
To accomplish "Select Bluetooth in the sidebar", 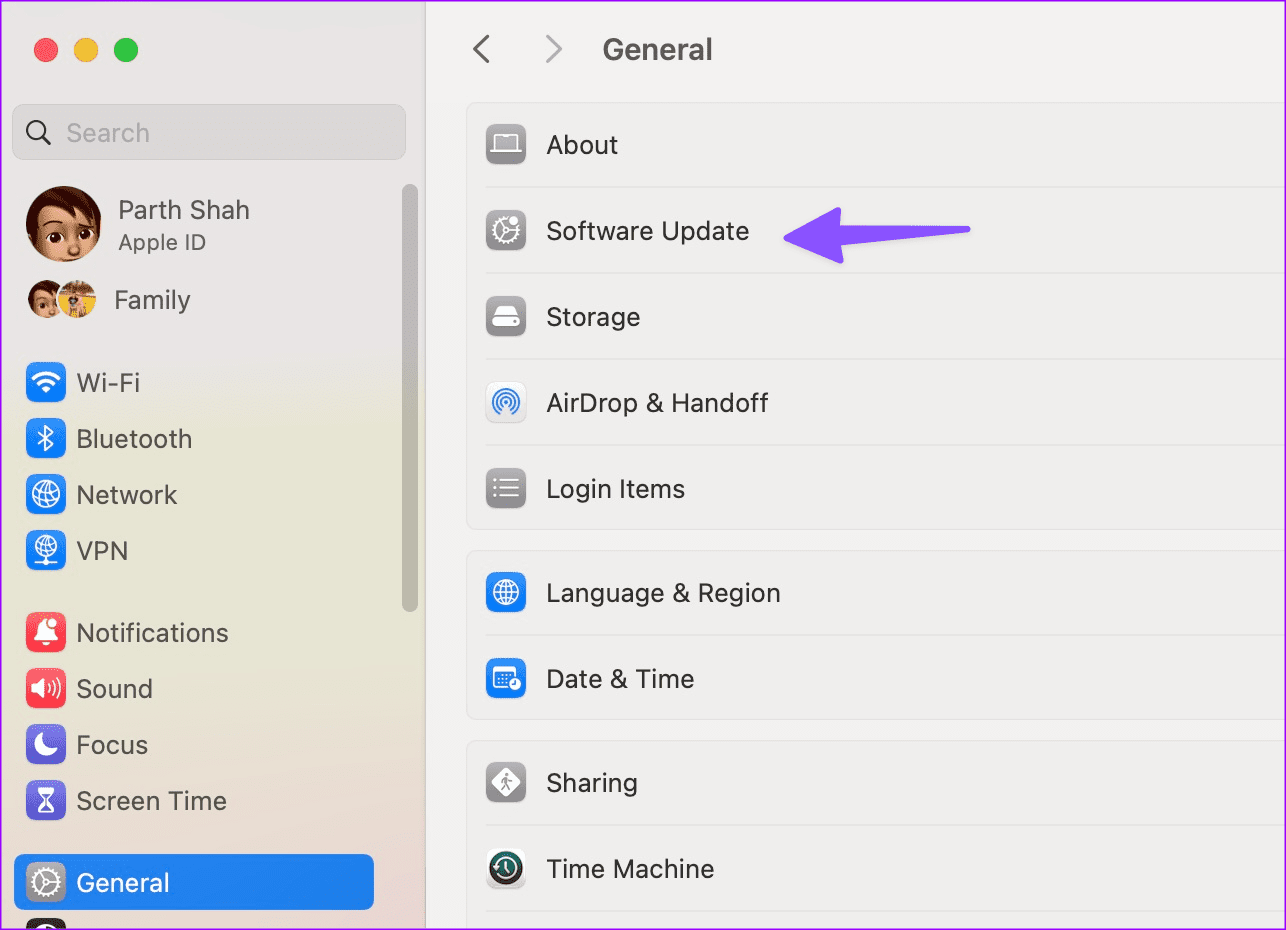I will click(194, 439).
